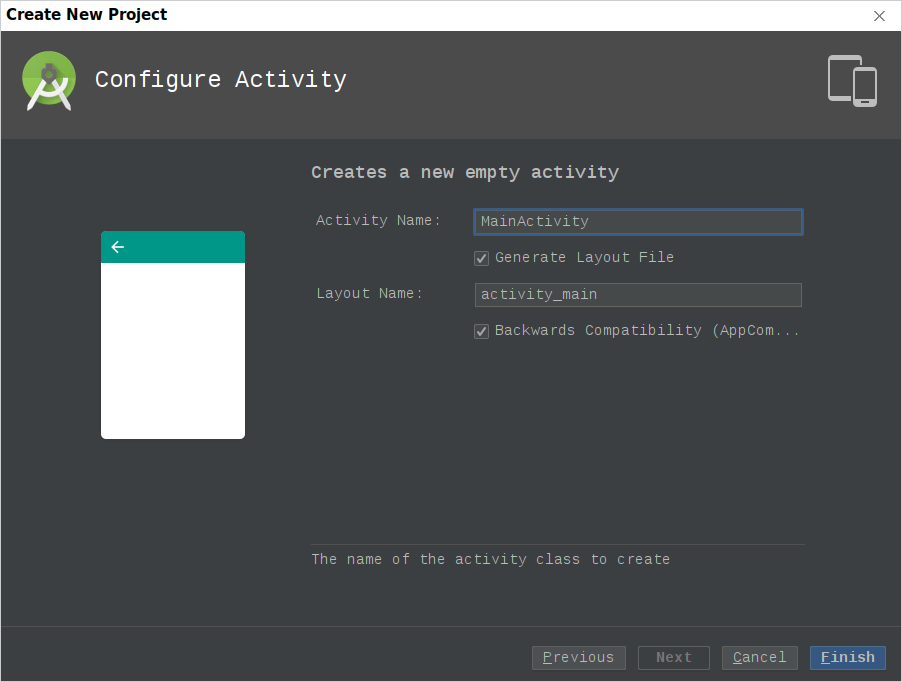Click the back arrow in the activity preview
This screenshot has height=682, width=902.
117,247
